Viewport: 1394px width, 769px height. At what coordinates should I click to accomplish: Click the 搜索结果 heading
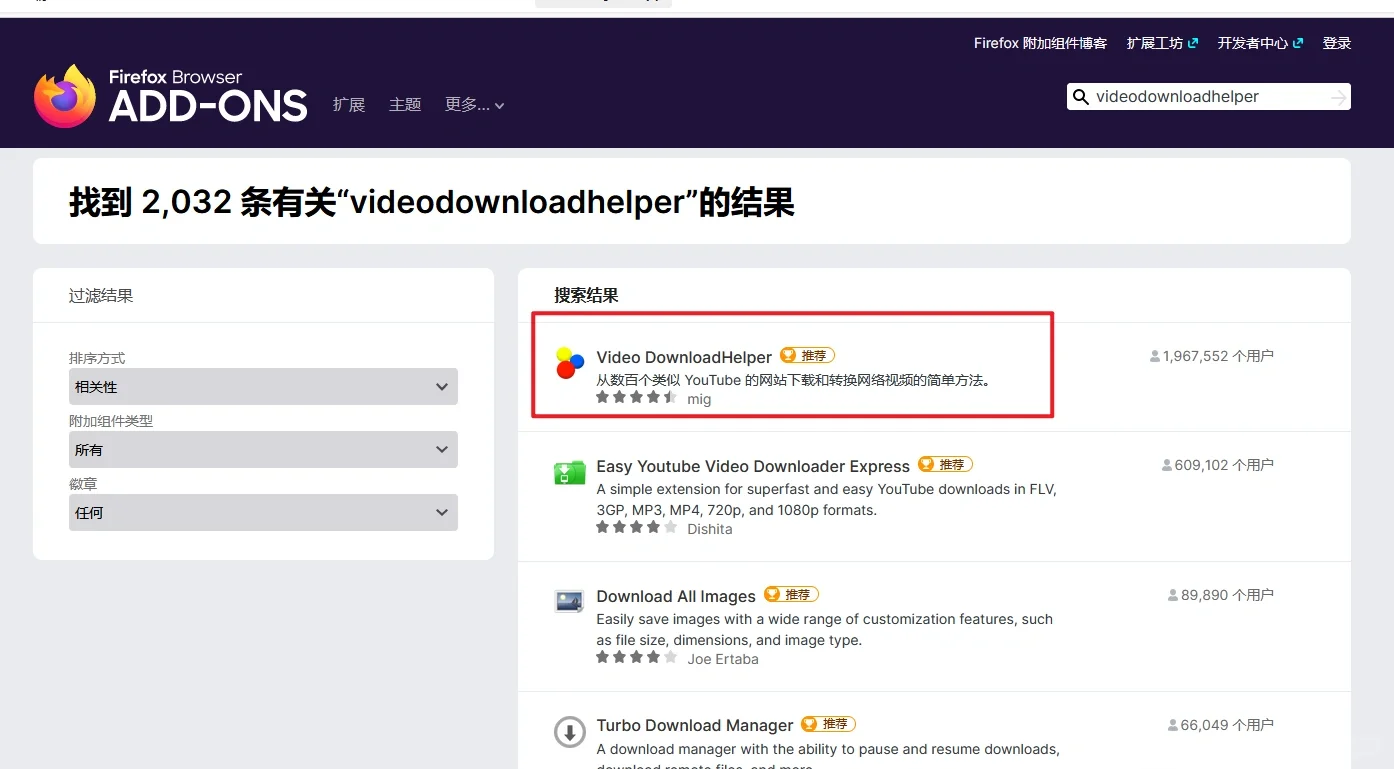pyautogui.click(x=586, y=295)
